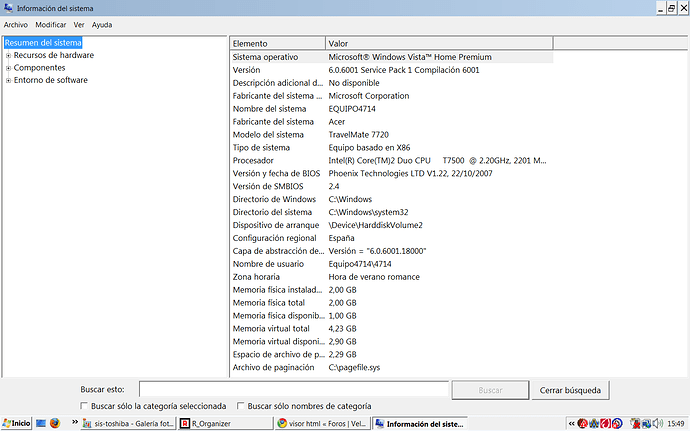The width and height of the screenshot is (690, 431).
Task: Click the Cerrar búsqueda button
Action: click(x=570, y=390)
